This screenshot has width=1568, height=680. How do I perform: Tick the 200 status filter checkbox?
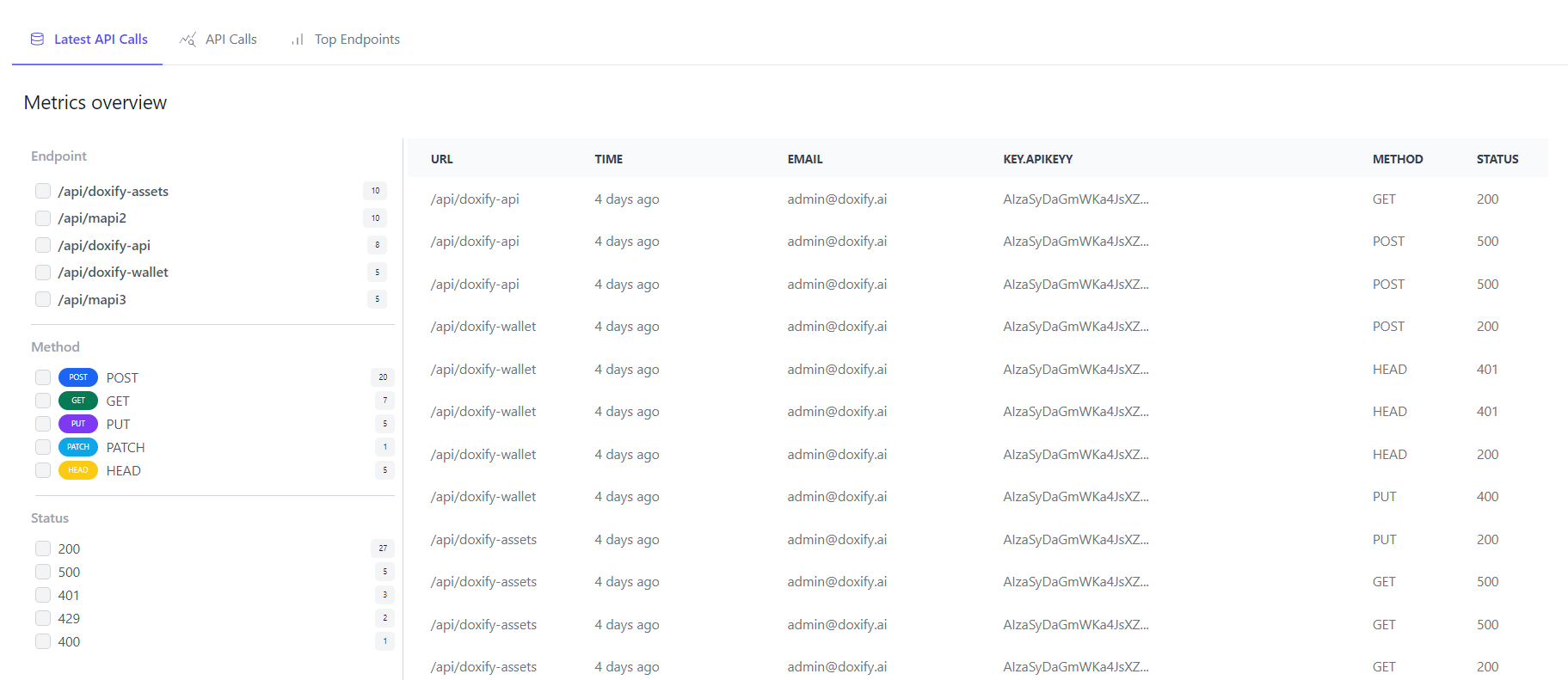click(x=43, y=548)
